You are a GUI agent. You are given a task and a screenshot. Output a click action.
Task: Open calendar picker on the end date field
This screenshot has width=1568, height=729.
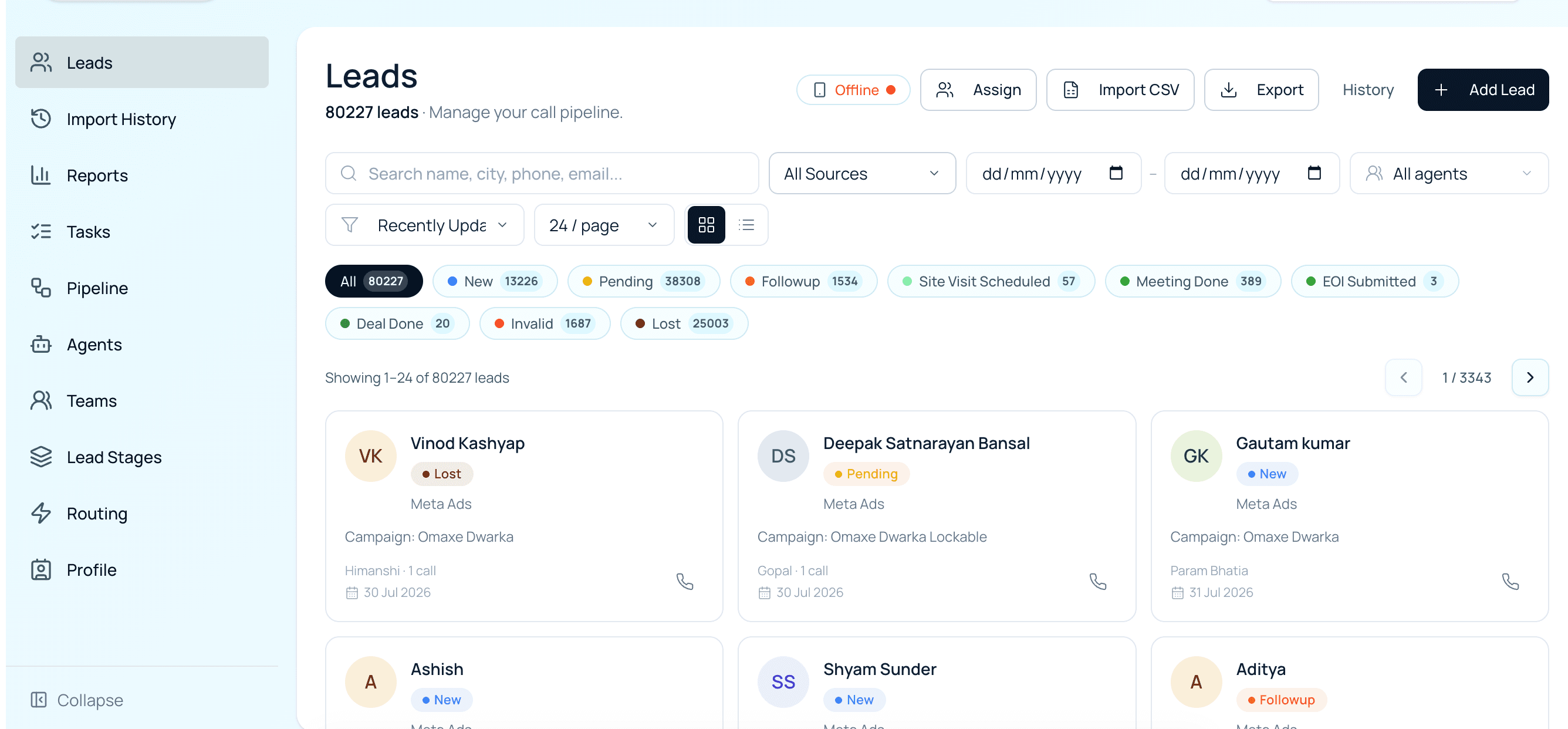[x=1314, y=173]
